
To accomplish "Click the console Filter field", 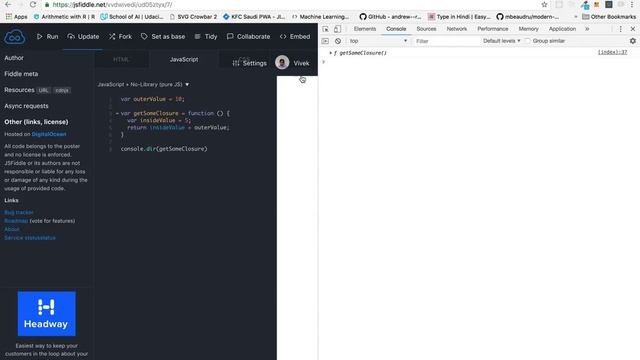I will 446,41.
